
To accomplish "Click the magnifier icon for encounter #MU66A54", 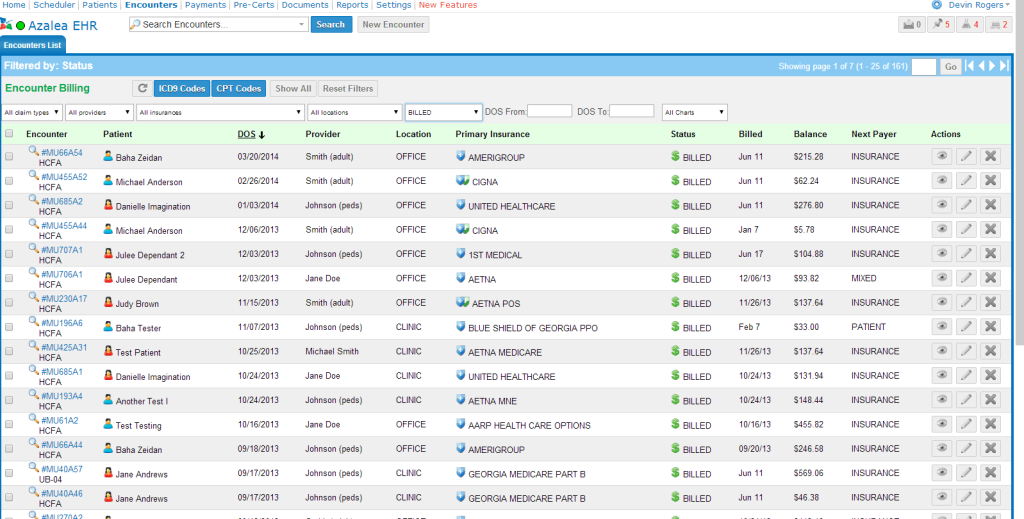I will (x=33, y=151).
